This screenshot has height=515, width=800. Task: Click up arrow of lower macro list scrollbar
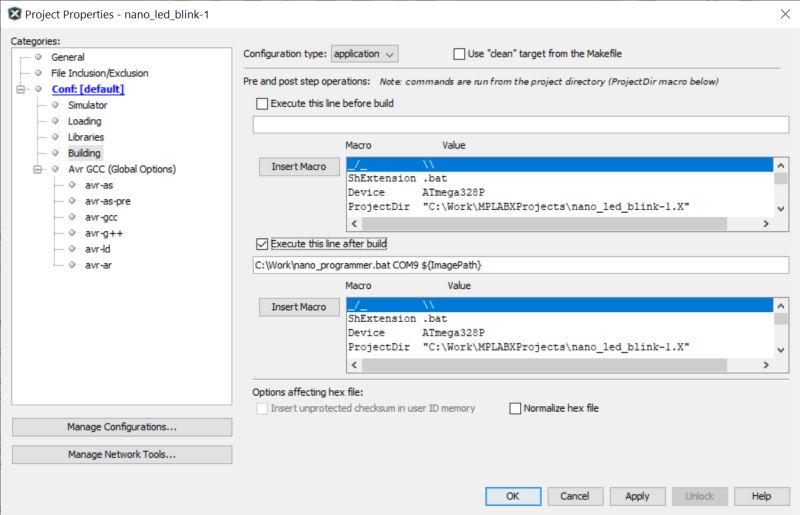[x=781, y=306]
